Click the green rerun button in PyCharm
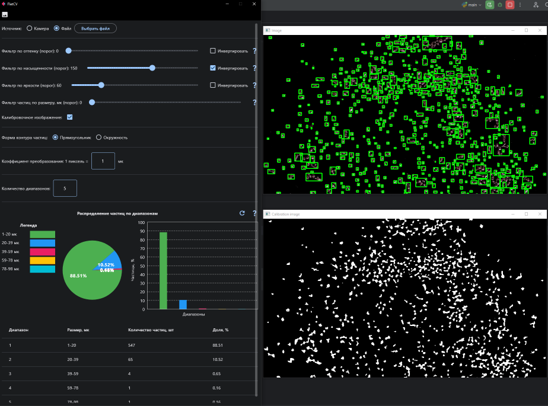The width and height of the screenshot is (548, 406). pos(489,5)
